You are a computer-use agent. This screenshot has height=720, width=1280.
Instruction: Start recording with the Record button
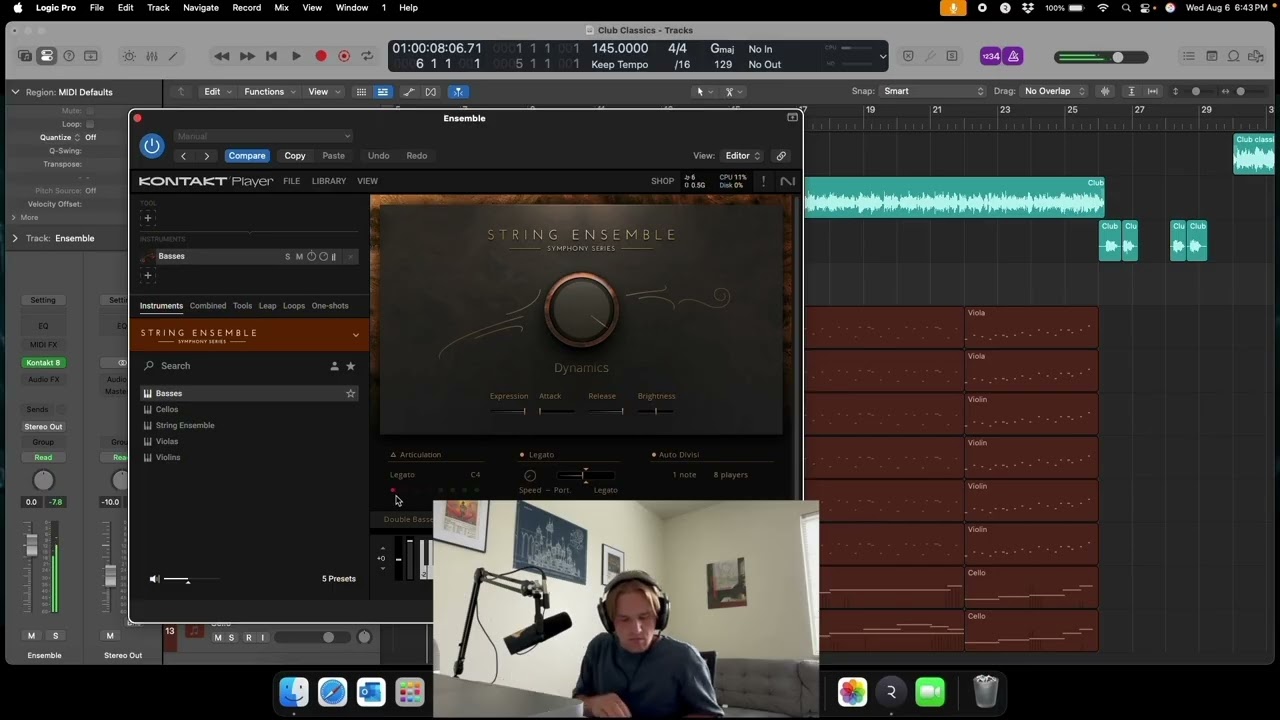pyautogui.click(x=321, y=56)
